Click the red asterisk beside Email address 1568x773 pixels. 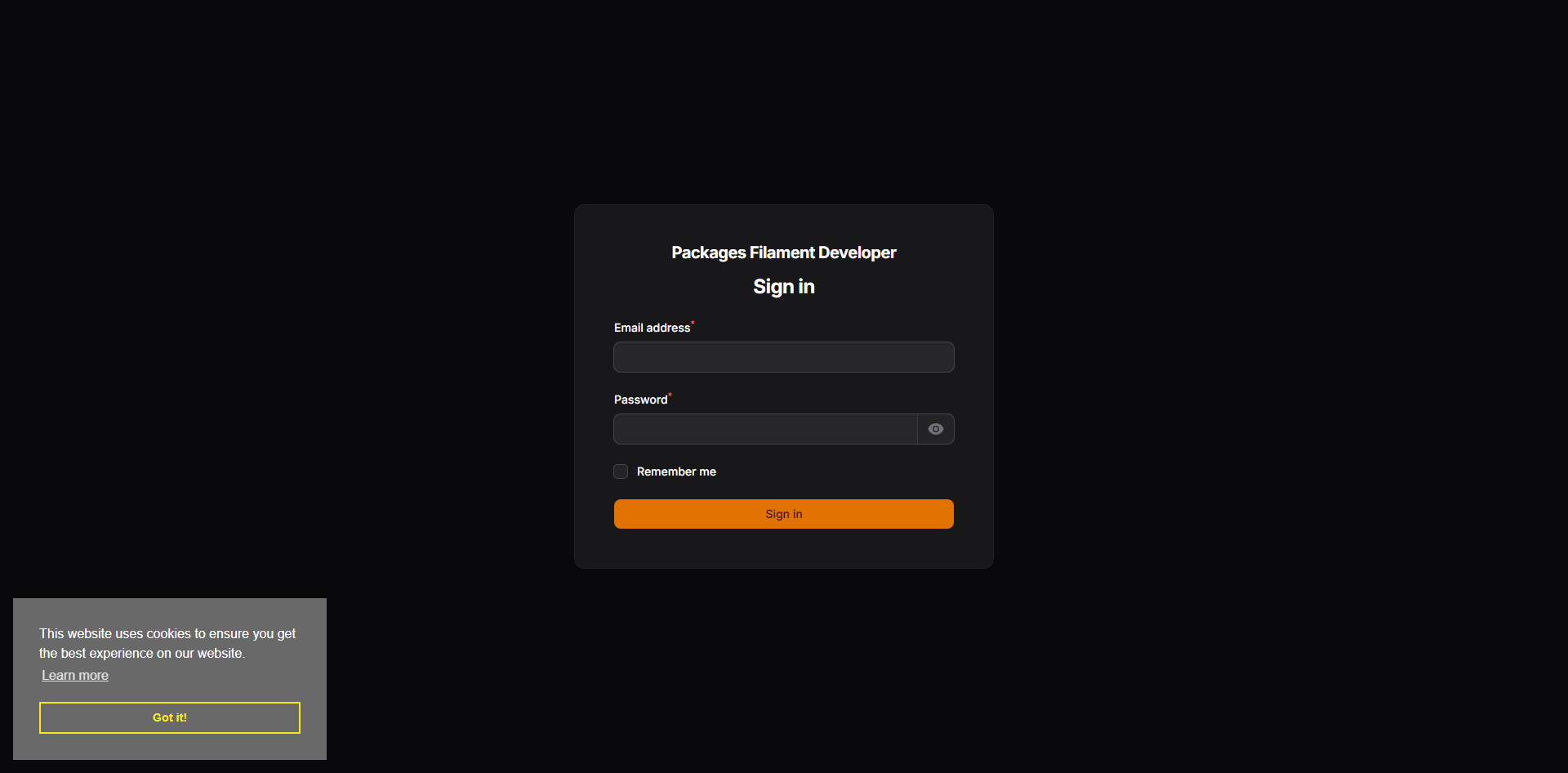(x=693, y=323)
